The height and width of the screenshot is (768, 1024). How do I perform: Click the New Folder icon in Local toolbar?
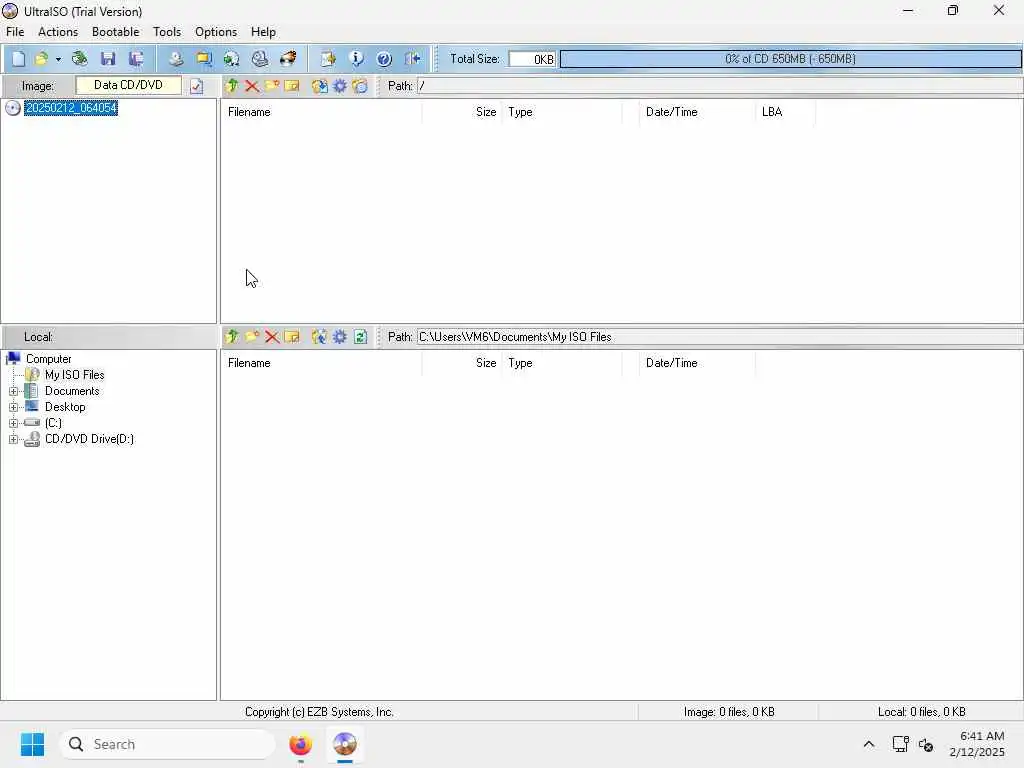pyautogui.click(x=251, y=337)
